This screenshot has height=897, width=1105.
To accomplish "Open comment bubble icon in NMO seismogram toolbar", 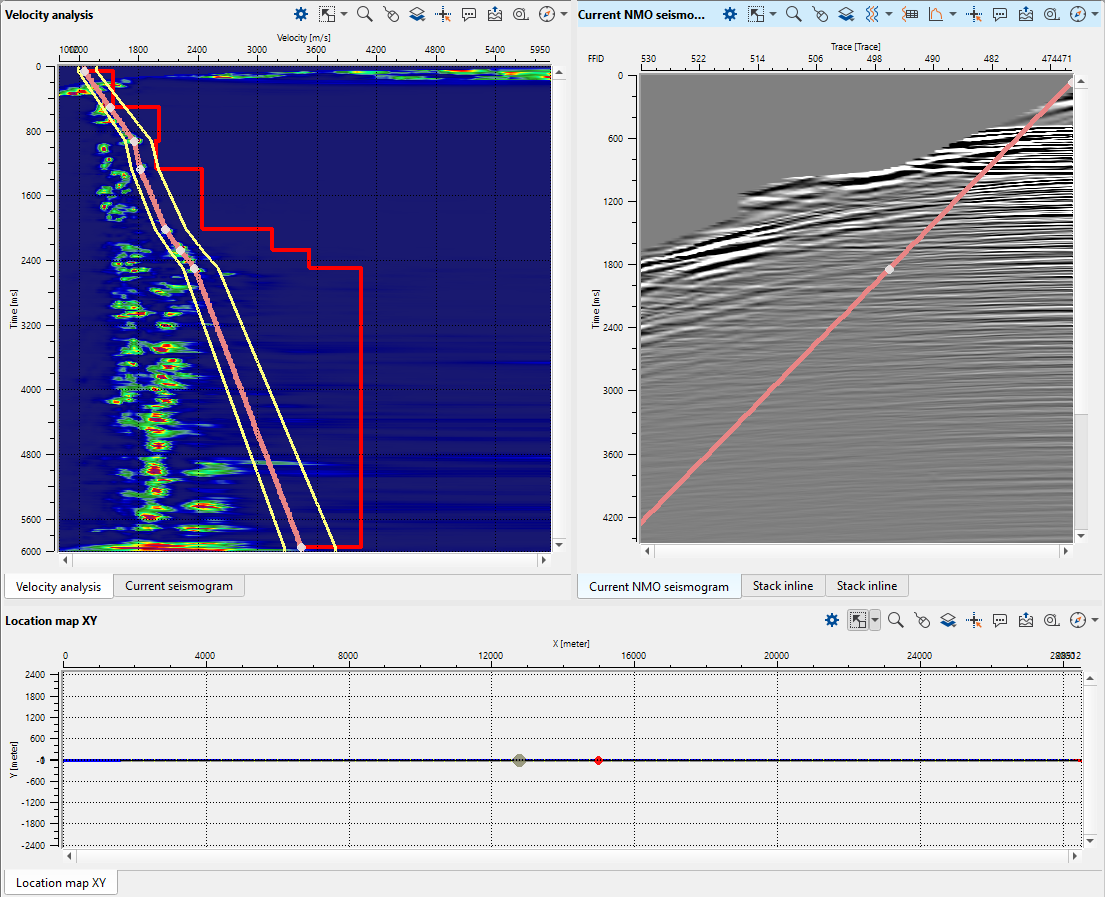I will (1000, 14).
